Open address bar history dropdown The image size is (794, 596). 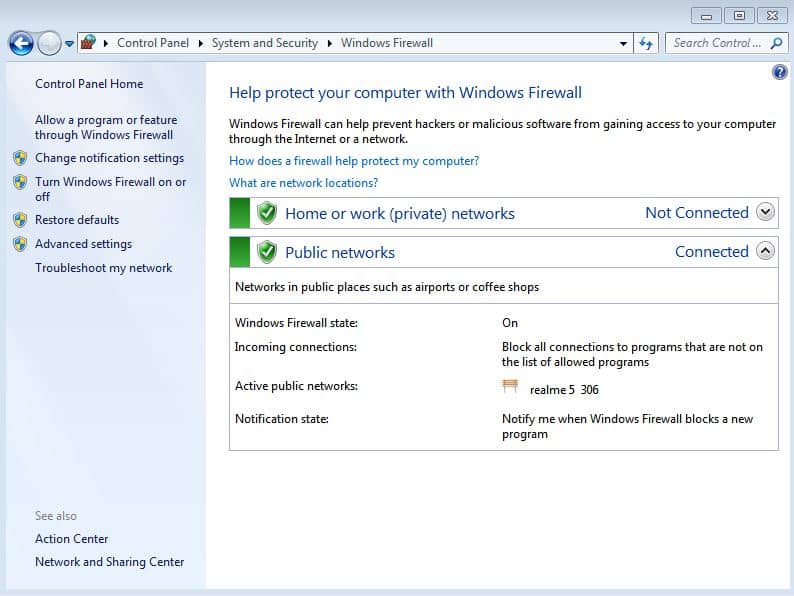(623, 44)
